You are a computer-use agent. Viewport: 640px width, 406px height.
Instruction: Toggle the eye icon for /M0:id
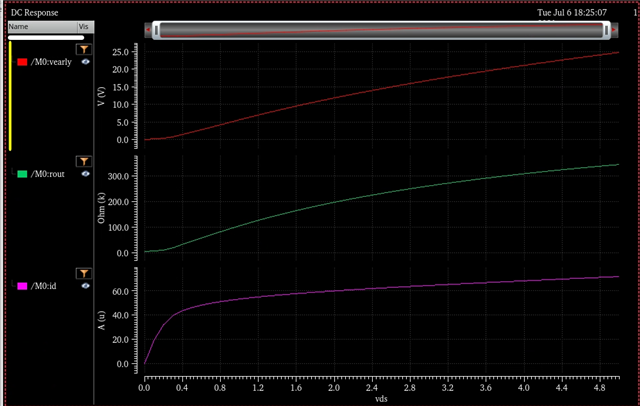(86, 286)
